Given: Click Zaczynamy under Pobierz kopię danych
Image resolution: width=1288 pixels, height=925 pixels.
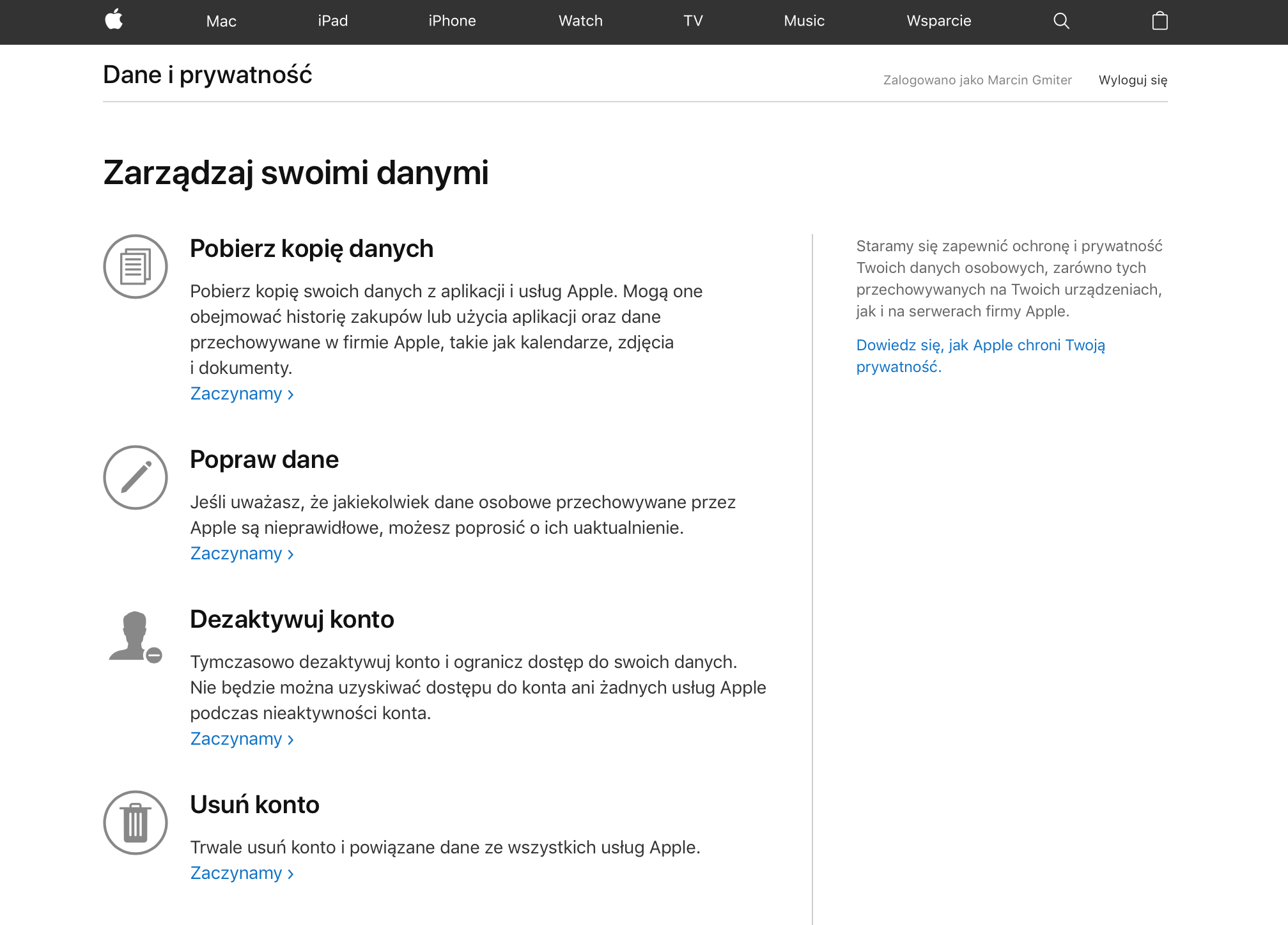Looking at the screenshot, I should [242, 394].
